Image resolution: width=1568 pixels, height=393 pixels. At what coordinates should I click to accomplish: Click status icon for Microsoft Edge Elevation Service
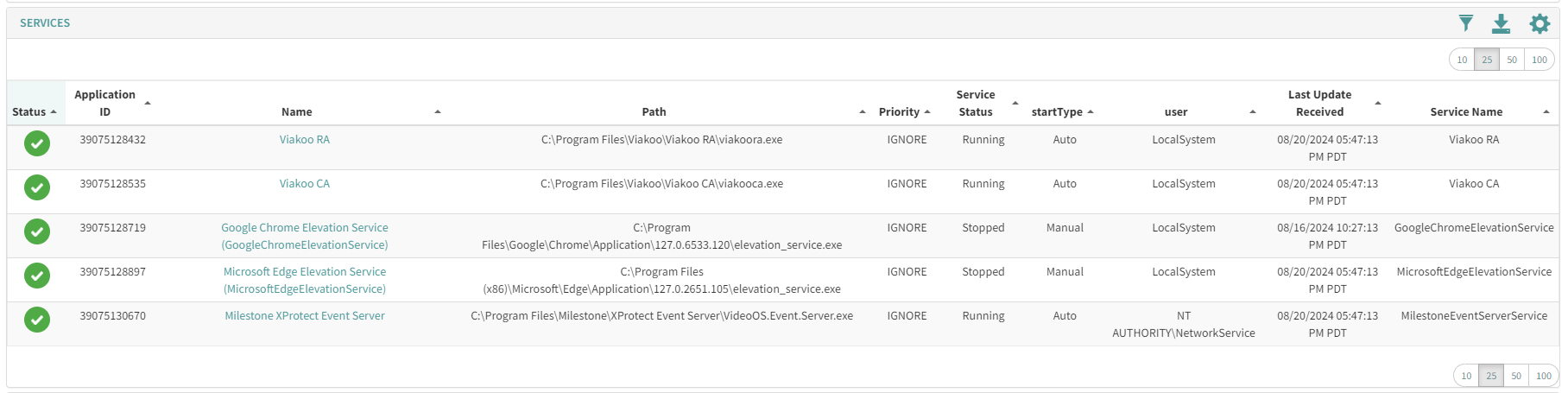37,276
